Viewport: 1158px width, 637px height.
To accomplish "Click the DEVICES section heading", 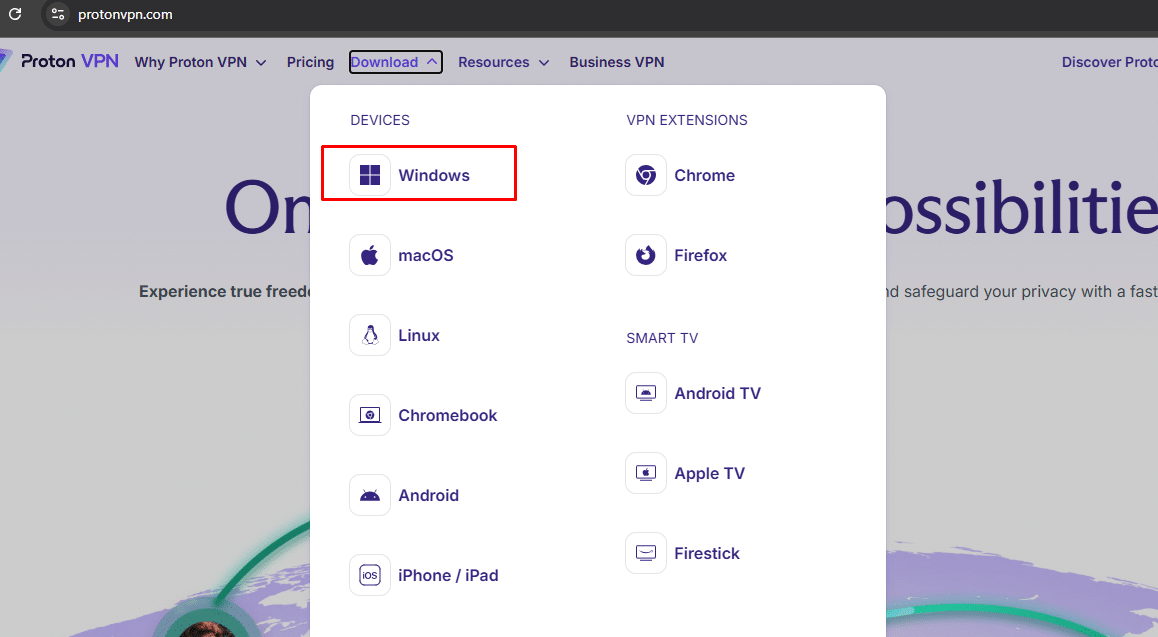I will coord(380,120).
